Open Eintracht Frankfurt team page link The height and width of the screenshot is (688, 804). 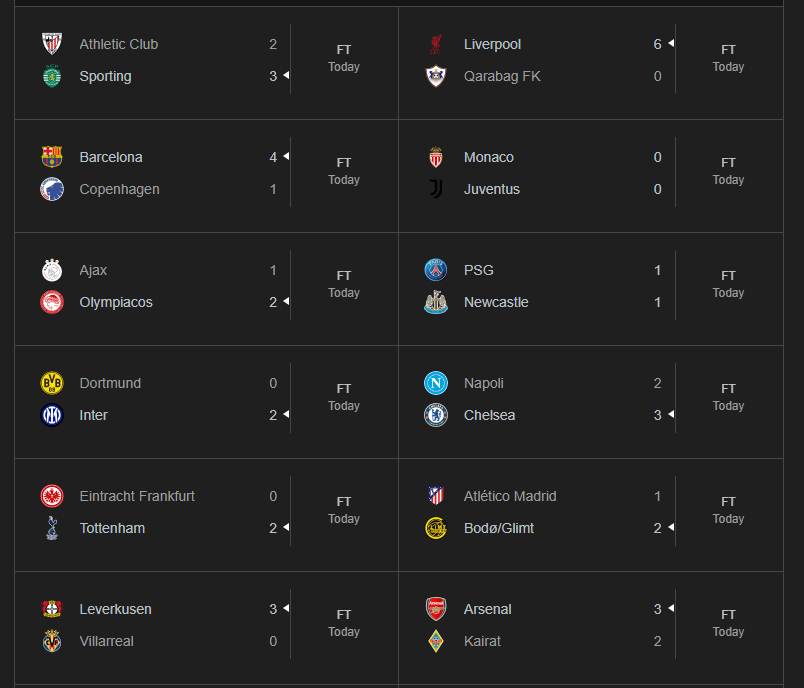coord(137,496)
